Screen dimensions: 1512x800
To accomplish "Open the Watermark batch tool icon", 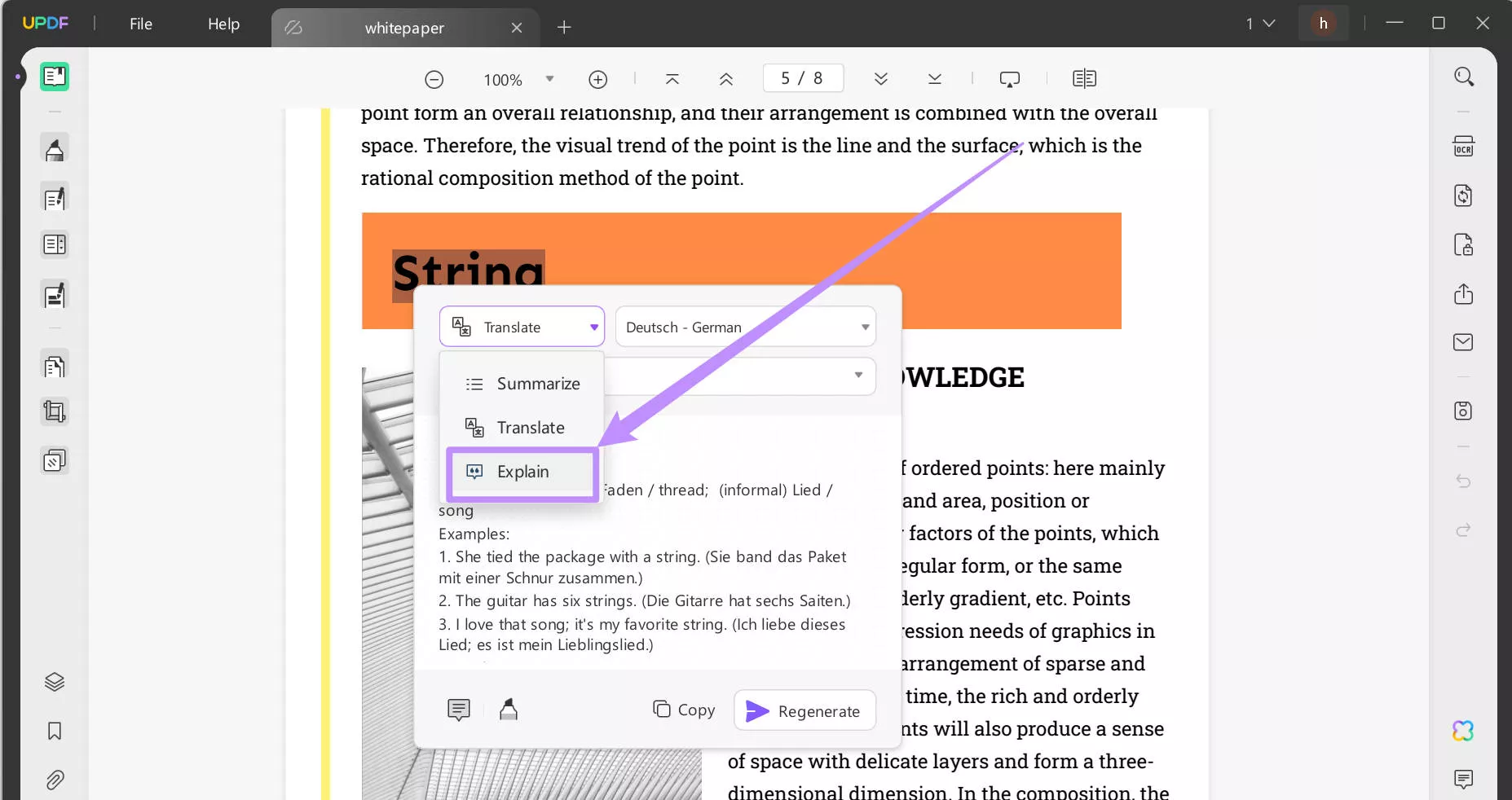I will 55,461.
